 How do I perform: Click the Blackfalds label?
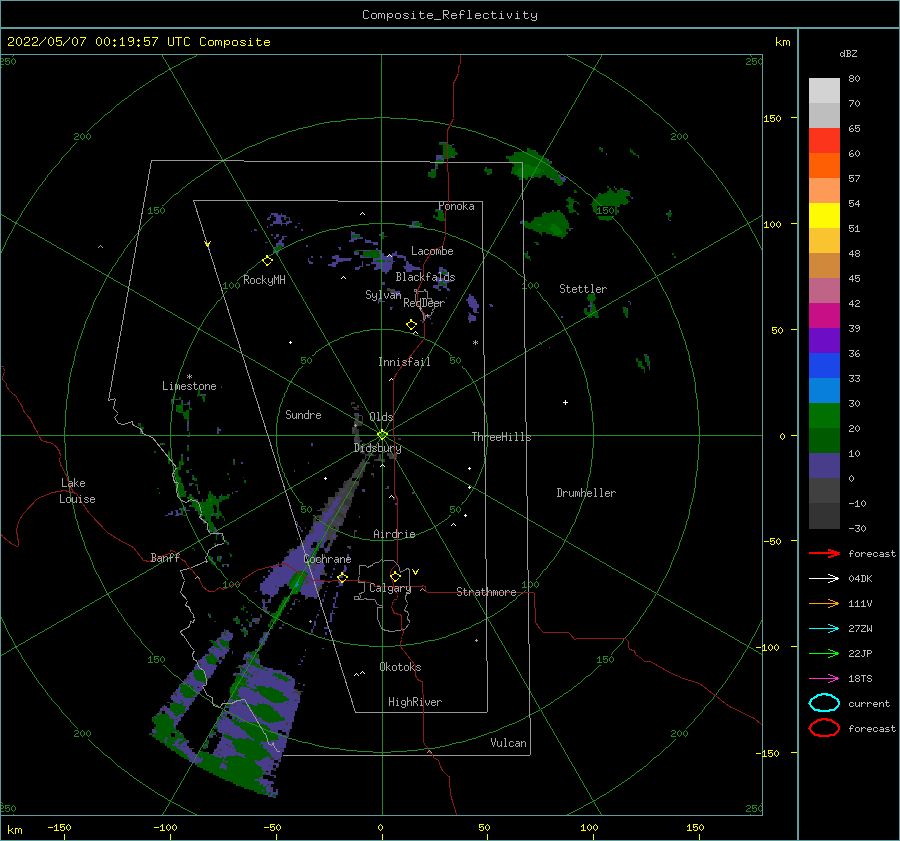(x=425, y=277)
